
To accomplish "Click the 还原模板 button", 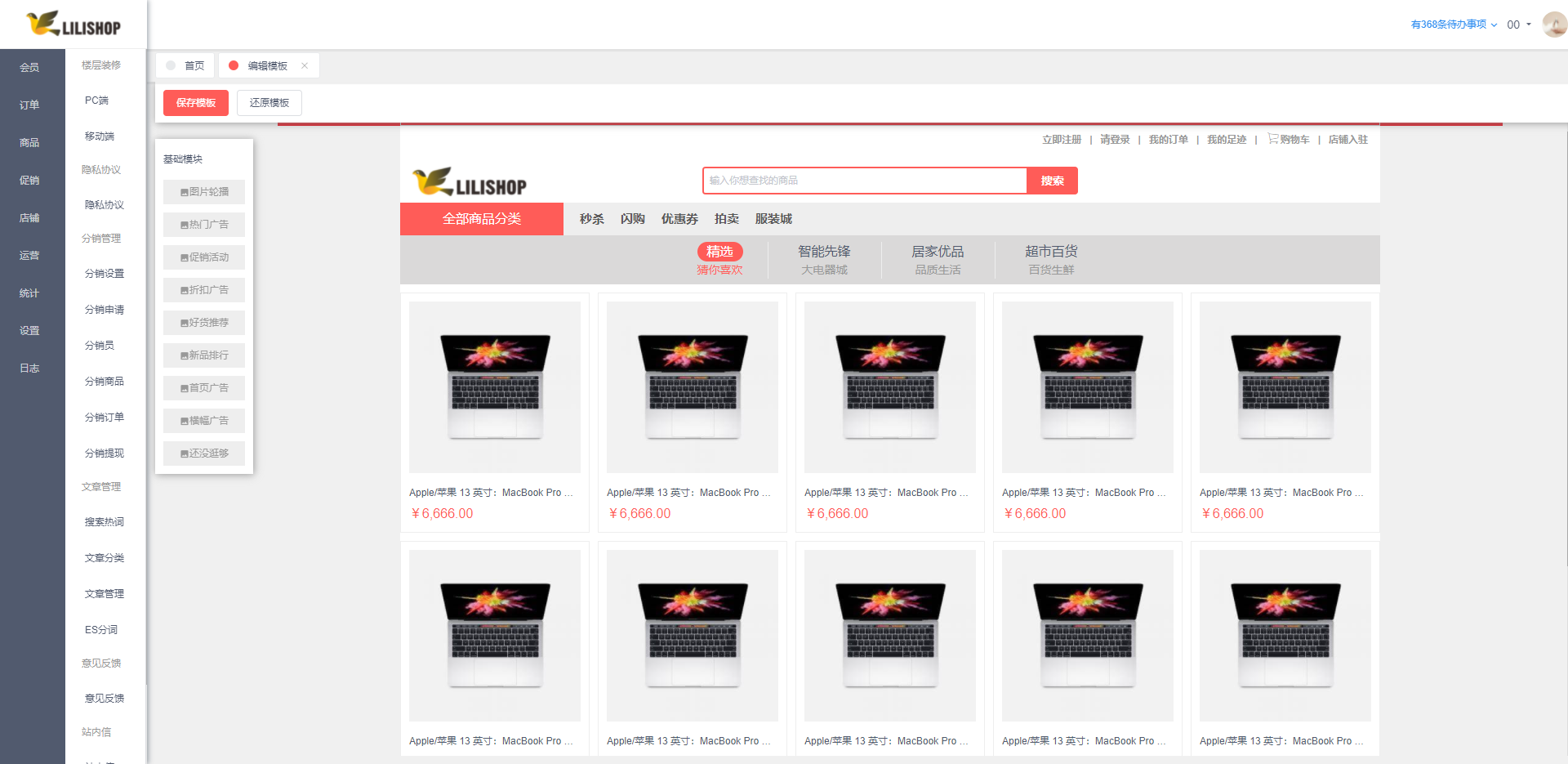I will click(269, 103).
